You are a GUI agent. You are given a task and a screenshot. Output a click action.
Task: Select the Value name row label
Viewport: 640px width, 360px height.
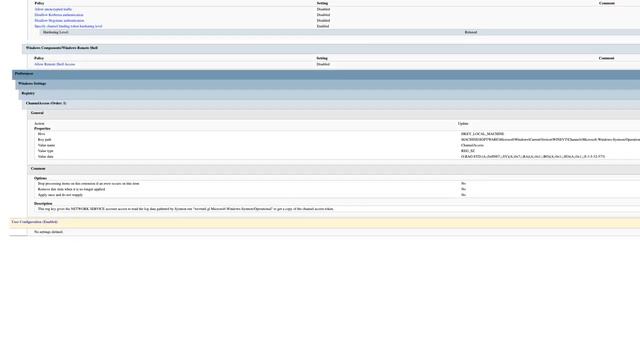[x=46, y=145]
